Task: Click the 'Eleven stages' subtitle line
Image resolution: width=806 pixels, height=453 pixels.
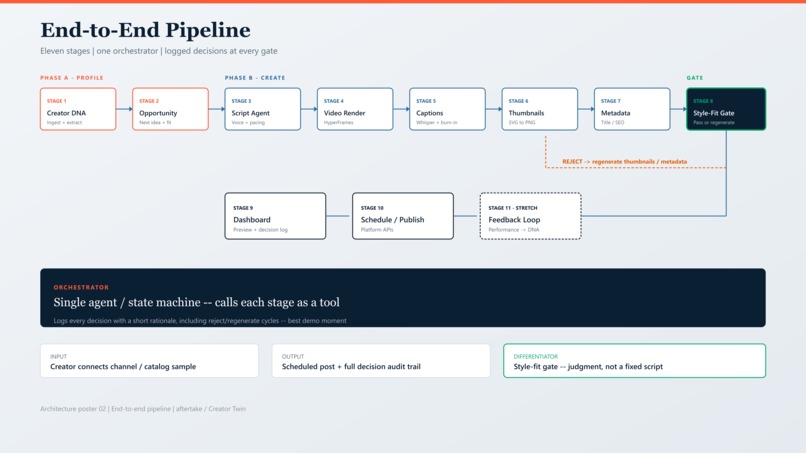Action: click(159, 51)
